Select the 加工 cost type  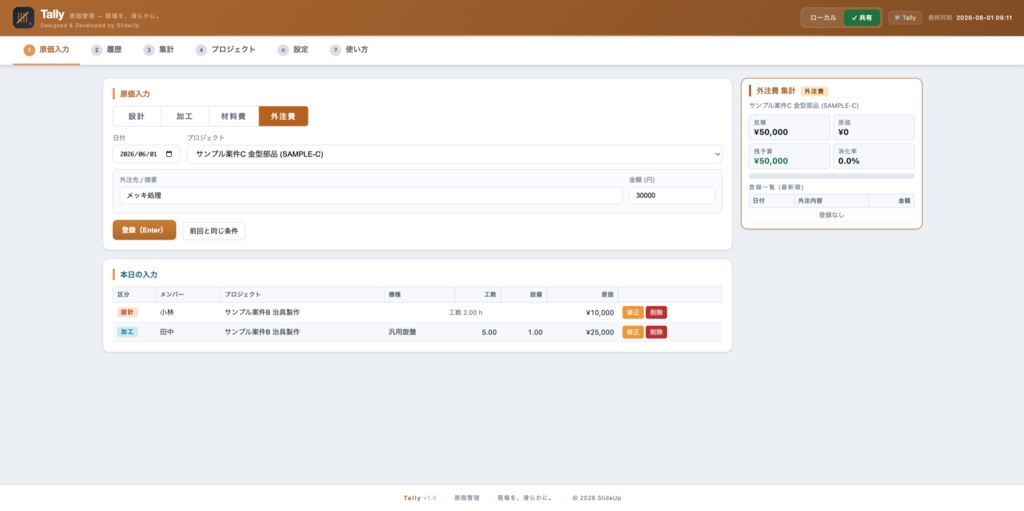point(185,116)
